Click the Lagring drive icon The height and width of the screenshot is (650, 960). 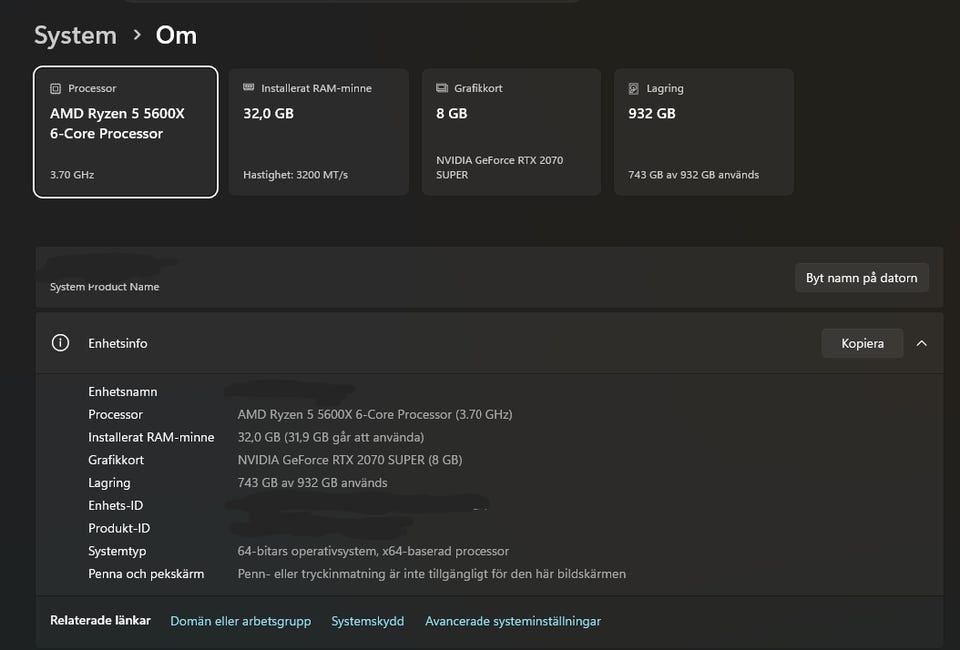coord(634,89)
